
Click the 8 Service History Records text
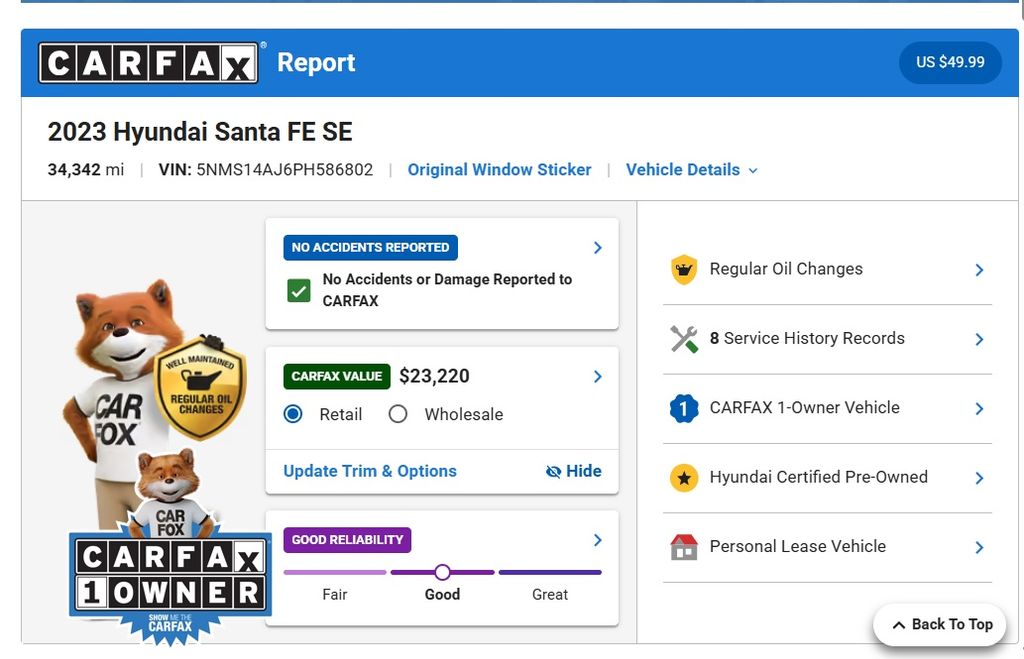[x=807, y=338]
